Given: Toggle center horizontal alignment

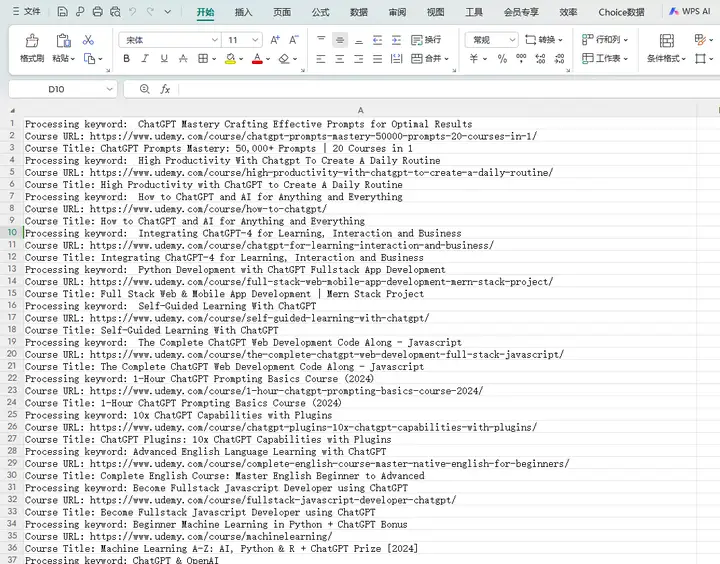Looking at the screenshot, I should (x=340, y=58).
